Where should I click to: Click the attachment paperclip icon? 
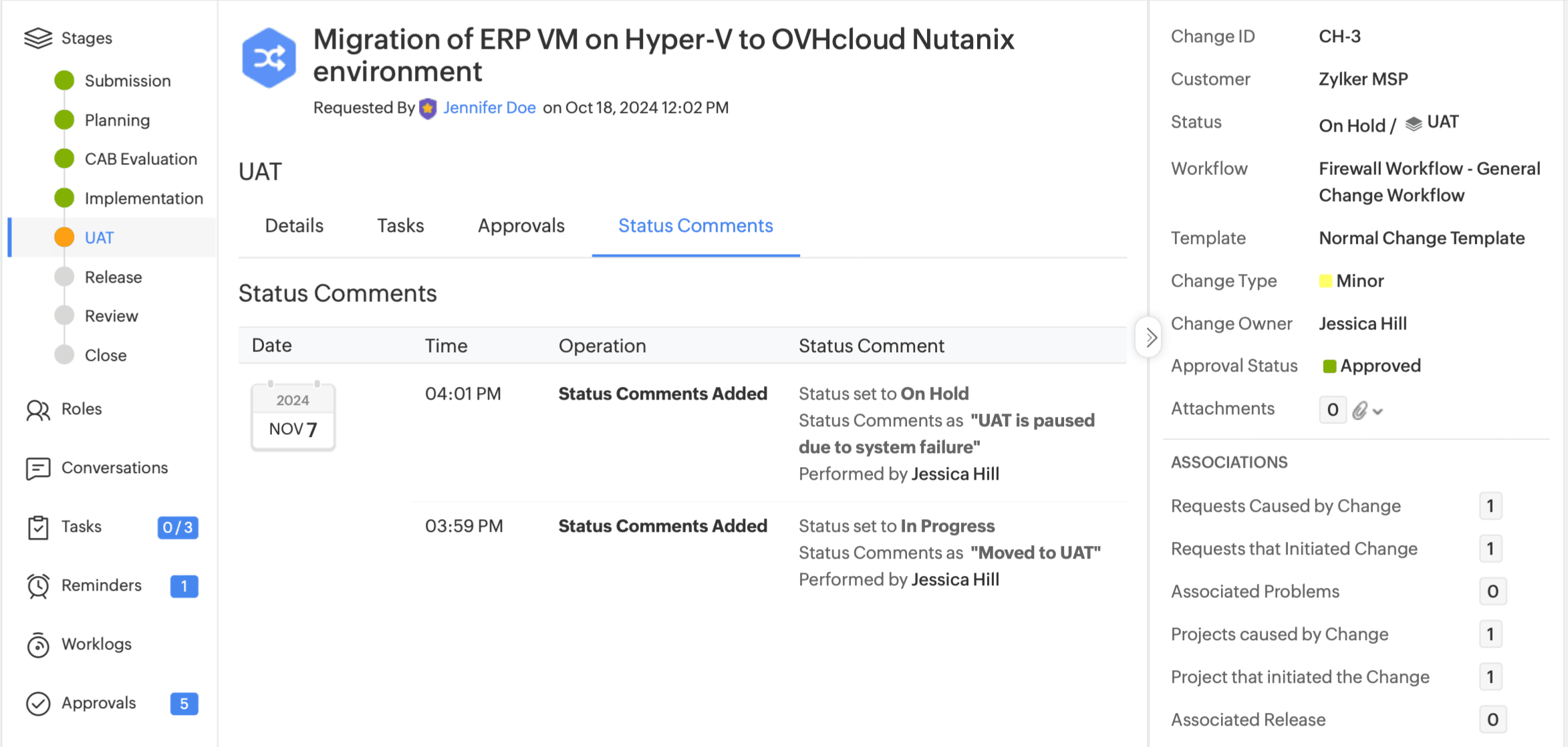click(1359, 410)
